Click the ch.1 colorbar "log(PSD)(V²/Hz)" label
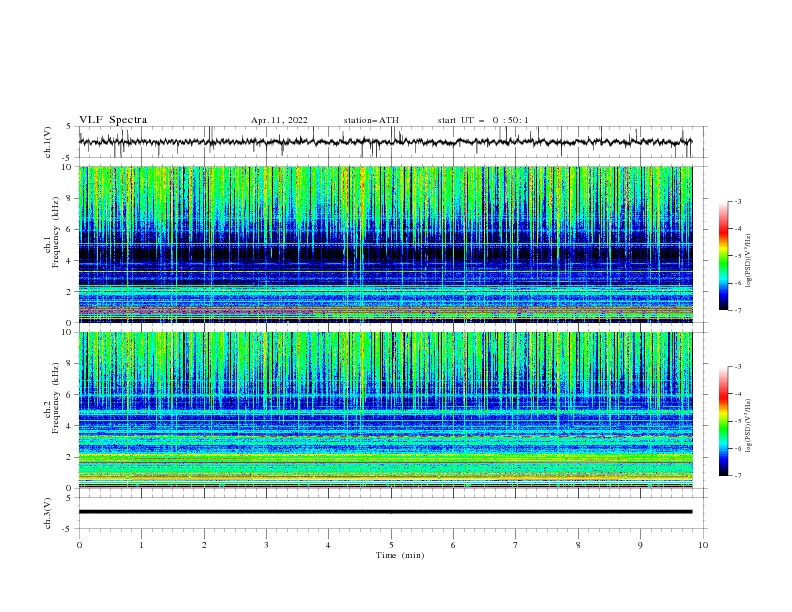The height and width of the screenshot is (612, 792). coord(749,261)
